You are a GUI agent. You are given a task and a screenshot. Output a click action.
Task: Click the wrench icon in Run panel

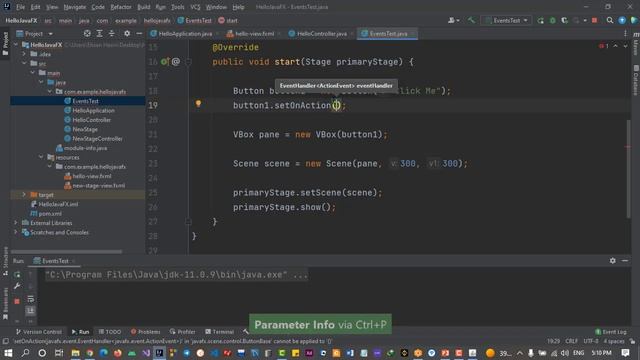click(17, 287)
